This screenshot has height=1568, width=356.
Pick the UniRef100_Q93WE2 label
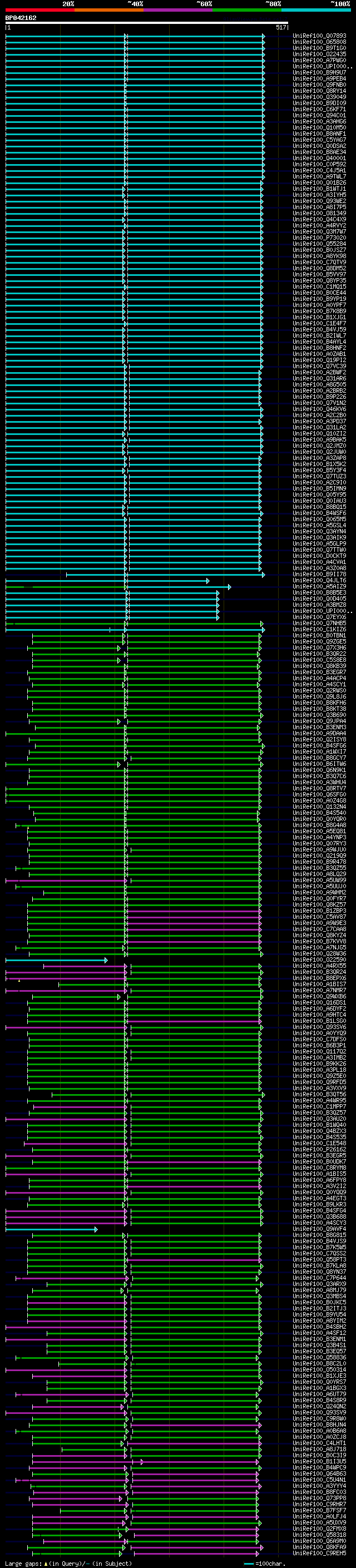319,201
